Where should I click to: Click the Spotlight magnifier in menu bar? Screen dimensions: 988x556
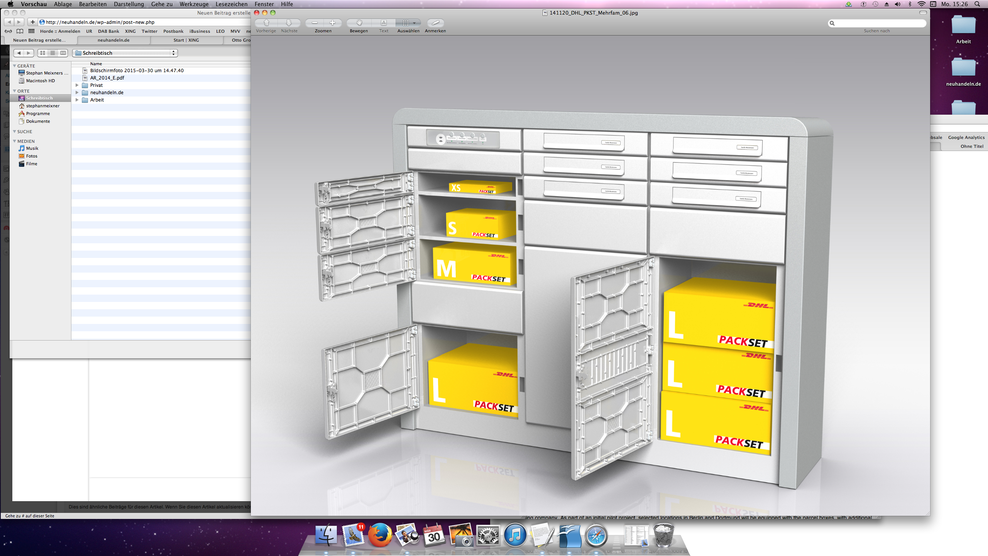coord(977,4)
